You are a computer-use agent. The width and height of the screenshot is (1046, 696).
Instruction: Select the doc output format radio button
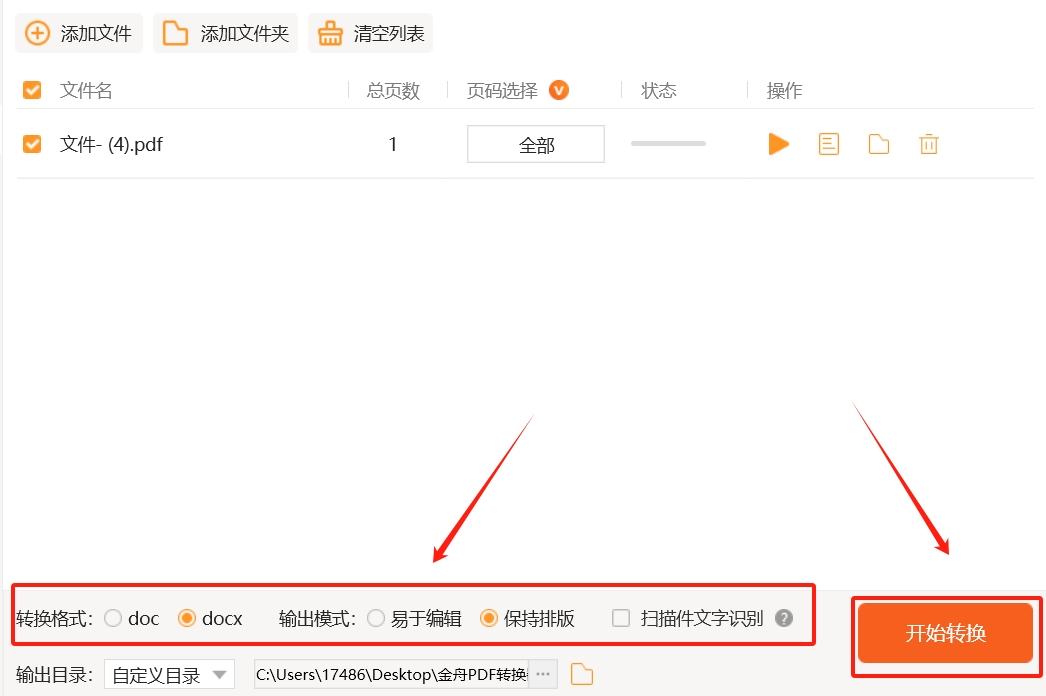(x=113, y=618)
